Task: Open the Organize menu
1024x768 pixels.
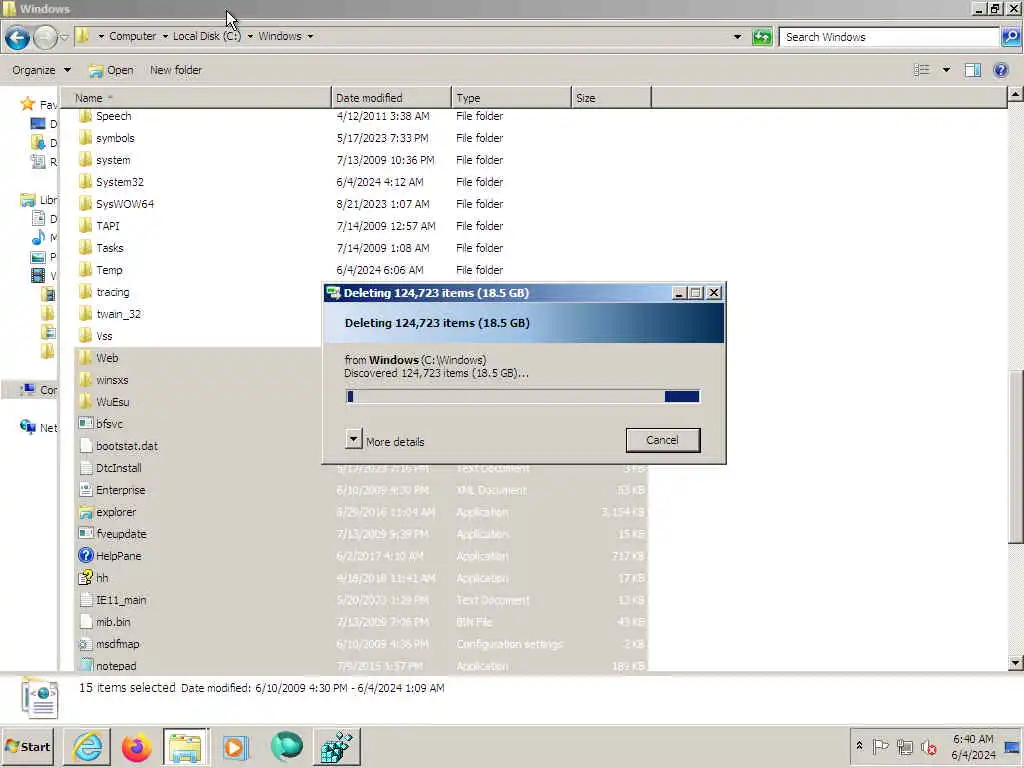Action: click(41, 70)
